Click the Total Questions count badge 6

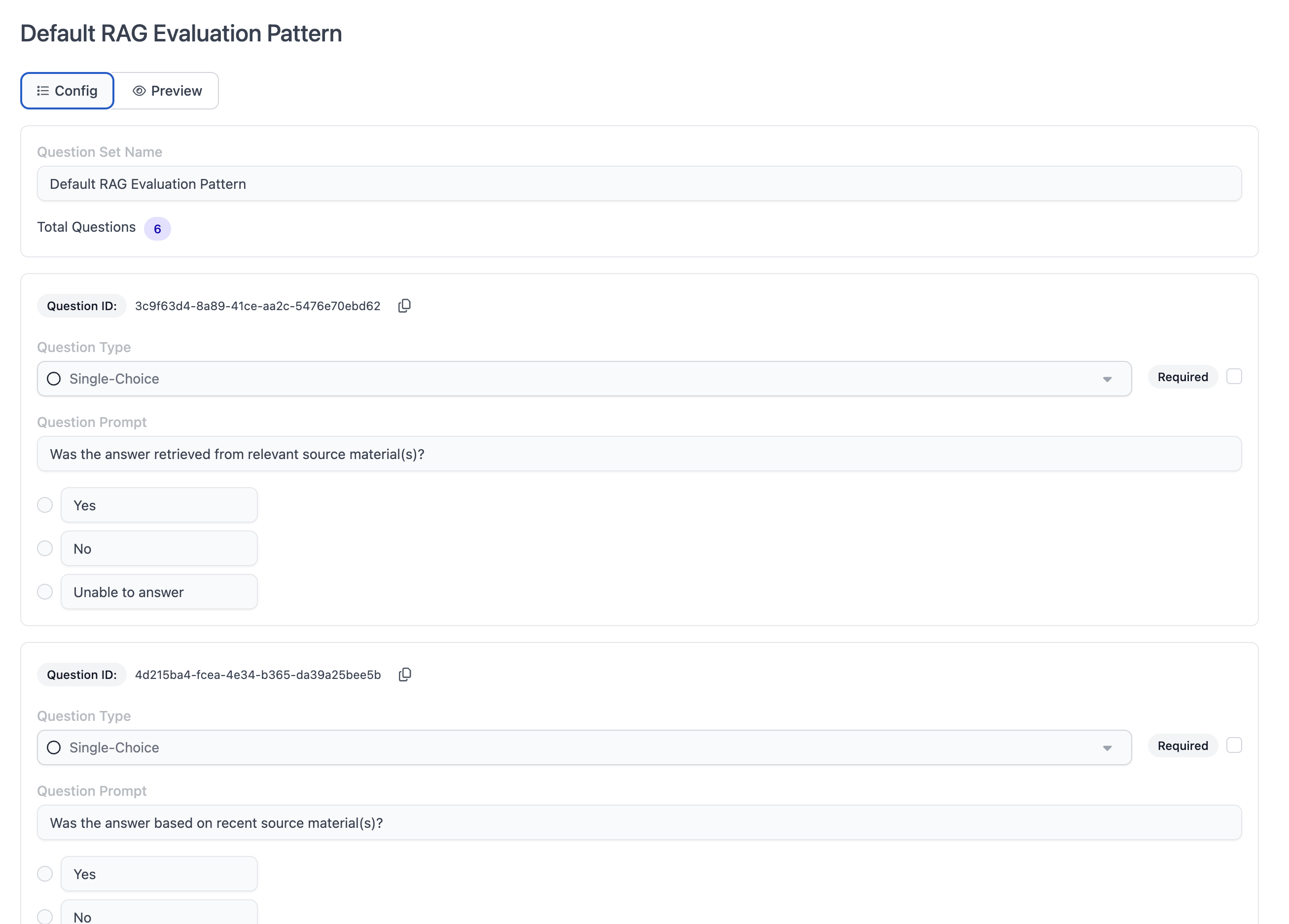click(157, 228)
